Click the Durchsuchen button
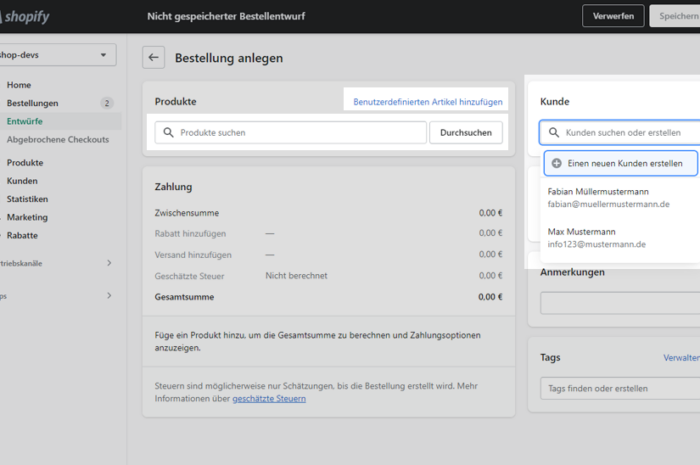 [466, 133]
